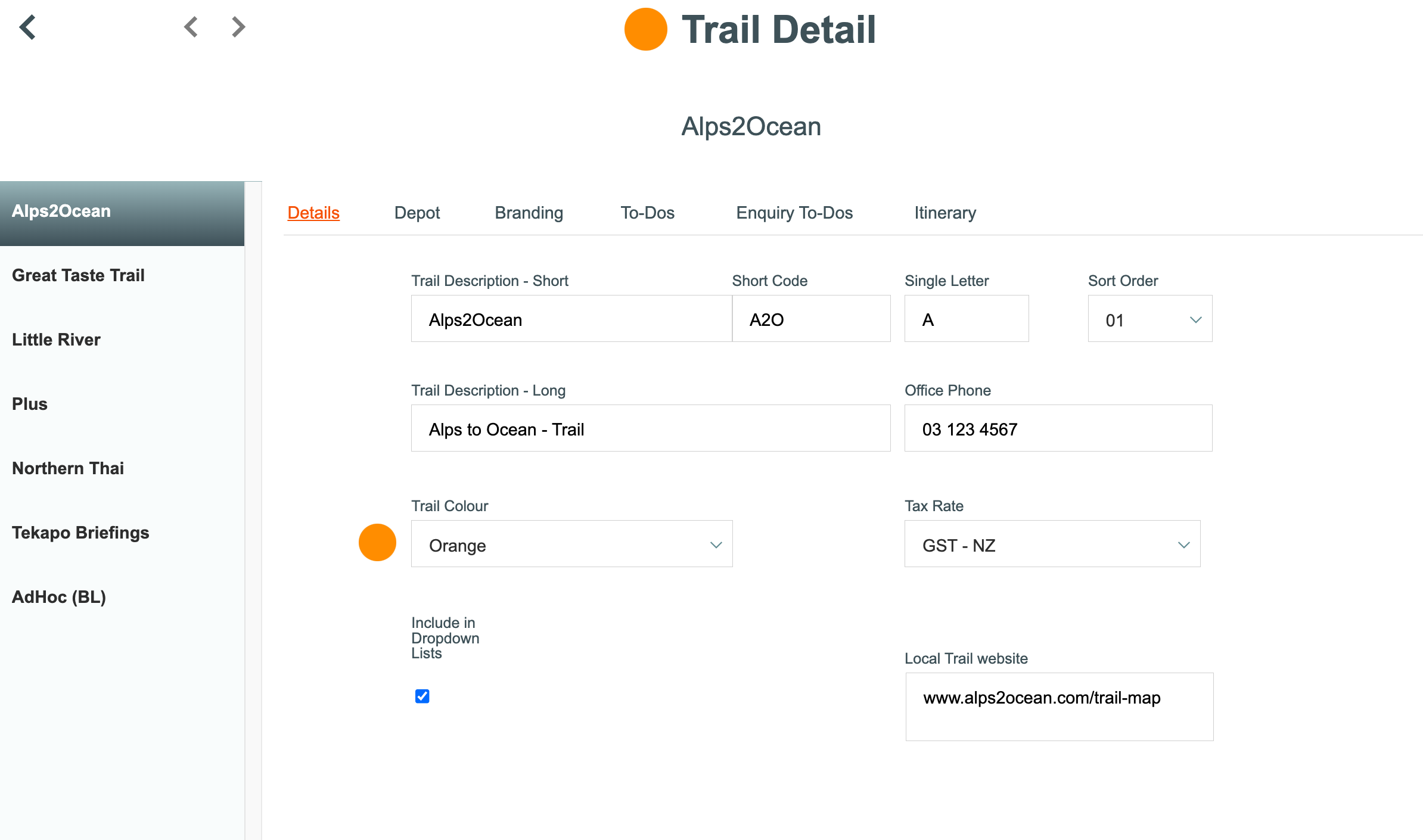Click the Include in Dropdown Lists label
The image size is (1423, 840).
445,638
